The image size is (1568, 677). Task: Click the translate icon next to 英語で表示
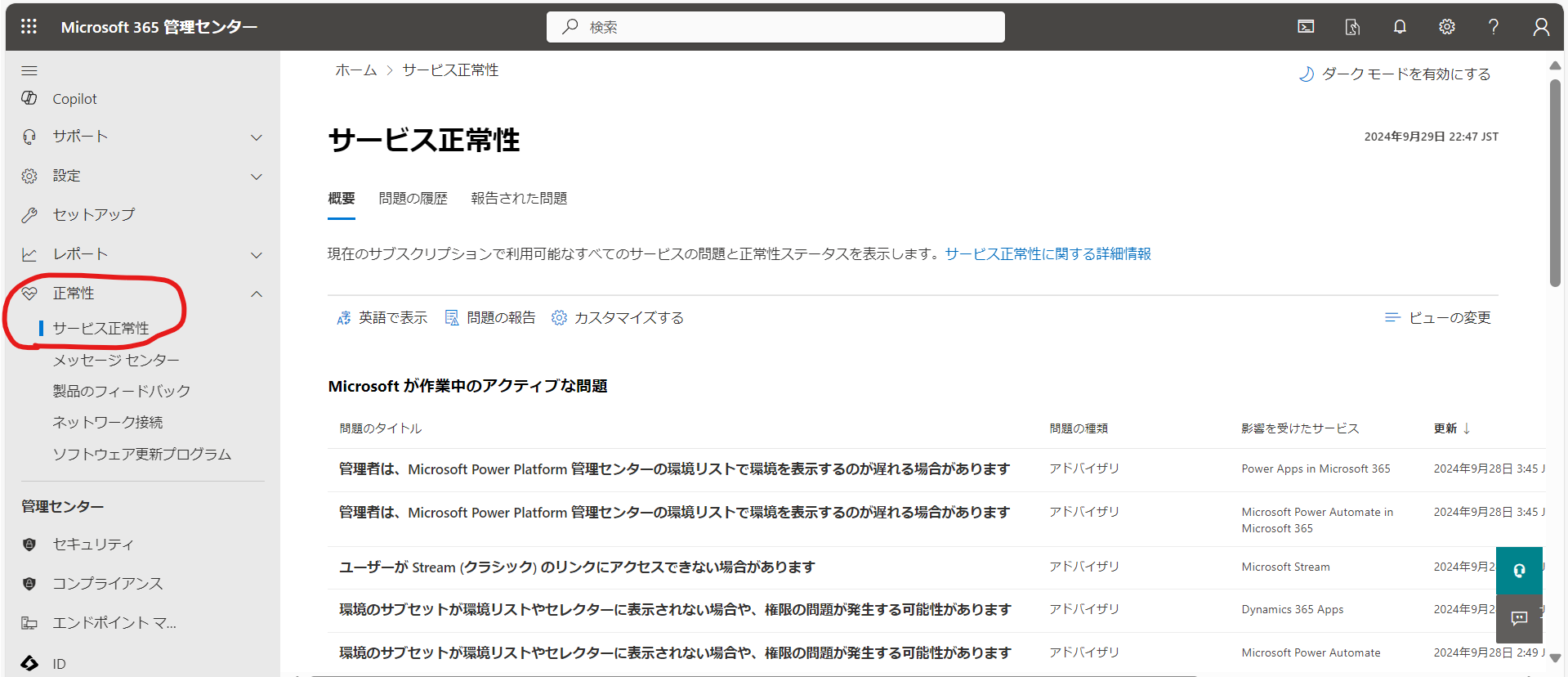point(344,318)
